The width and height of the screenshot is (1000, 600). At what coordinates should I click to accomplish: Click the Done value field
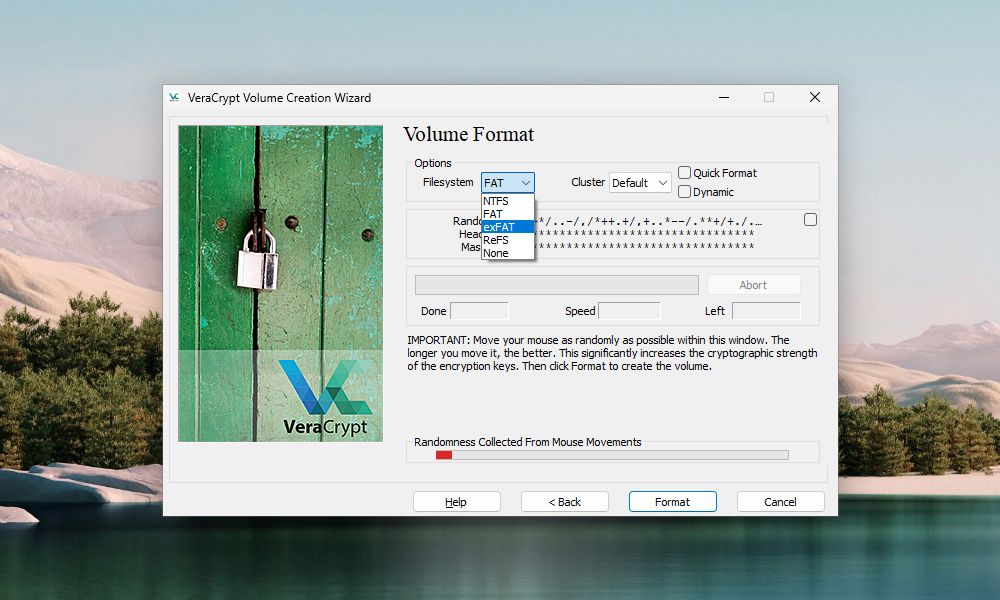pos(479,310)
